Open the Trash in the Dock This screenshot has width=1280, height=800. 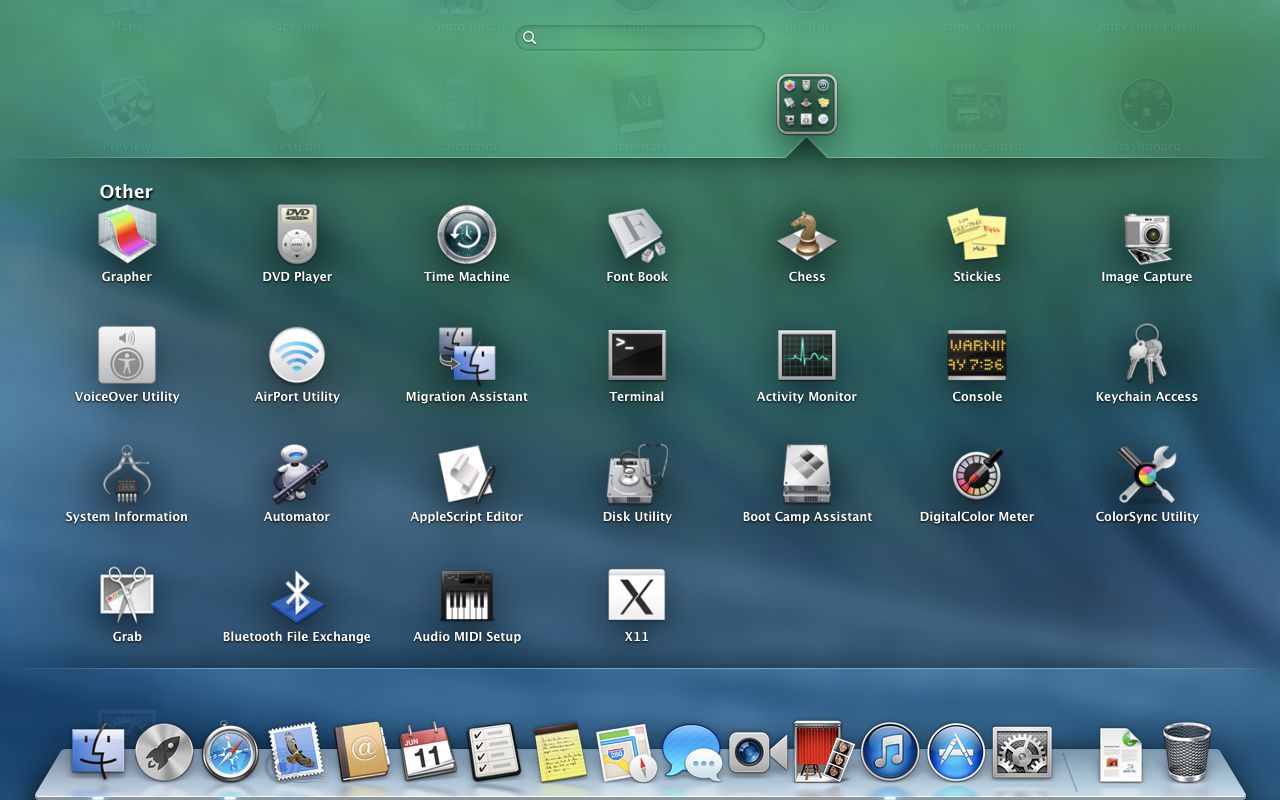pos(1187,752)
